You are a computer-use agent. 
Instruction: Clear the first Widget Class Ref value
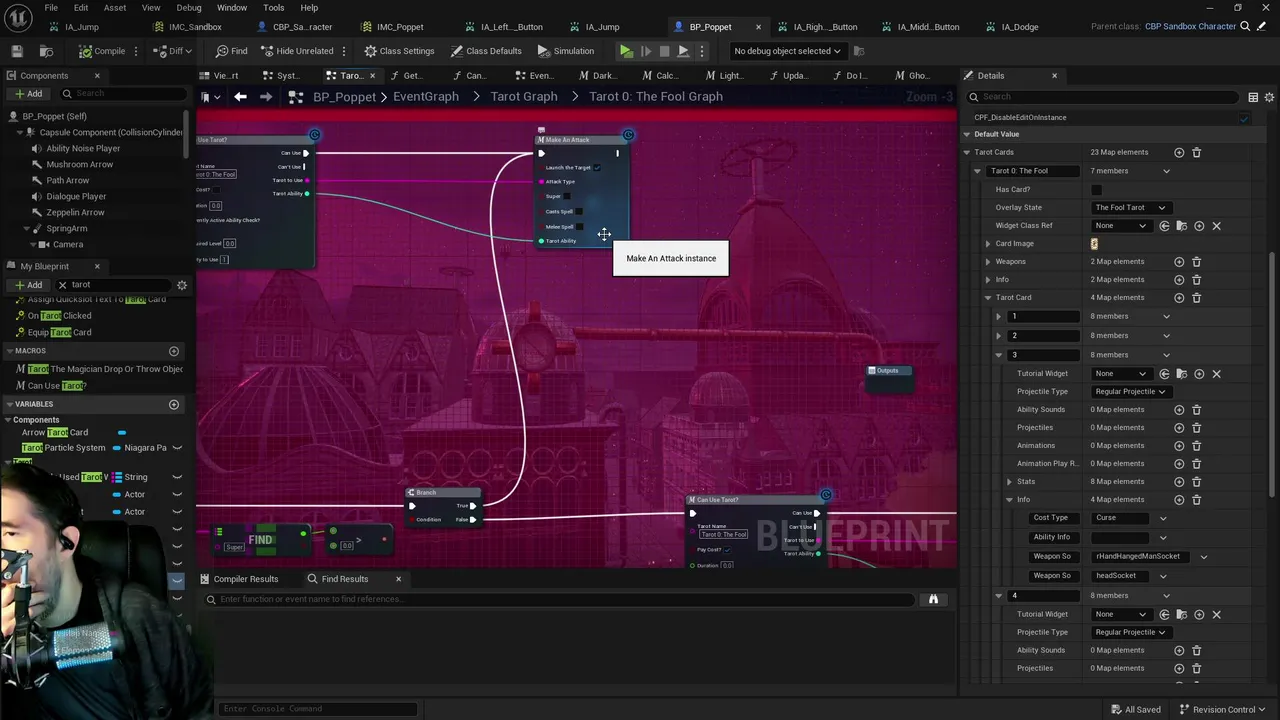point(1216,226)
